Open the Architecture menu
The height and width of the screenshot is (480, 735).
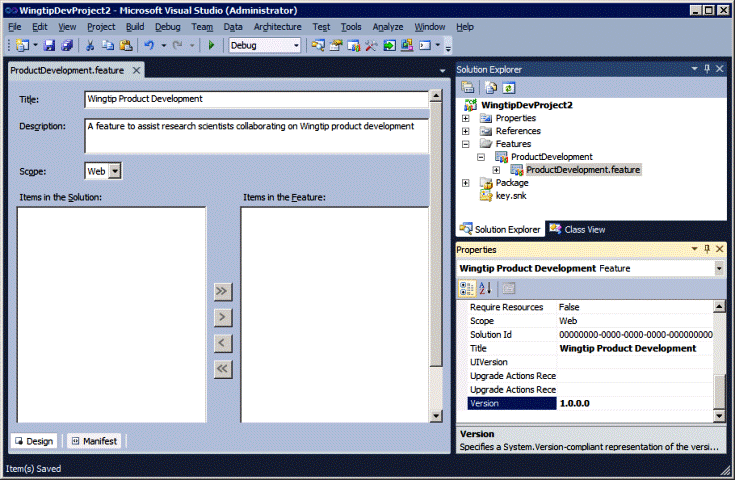(278, 27)
